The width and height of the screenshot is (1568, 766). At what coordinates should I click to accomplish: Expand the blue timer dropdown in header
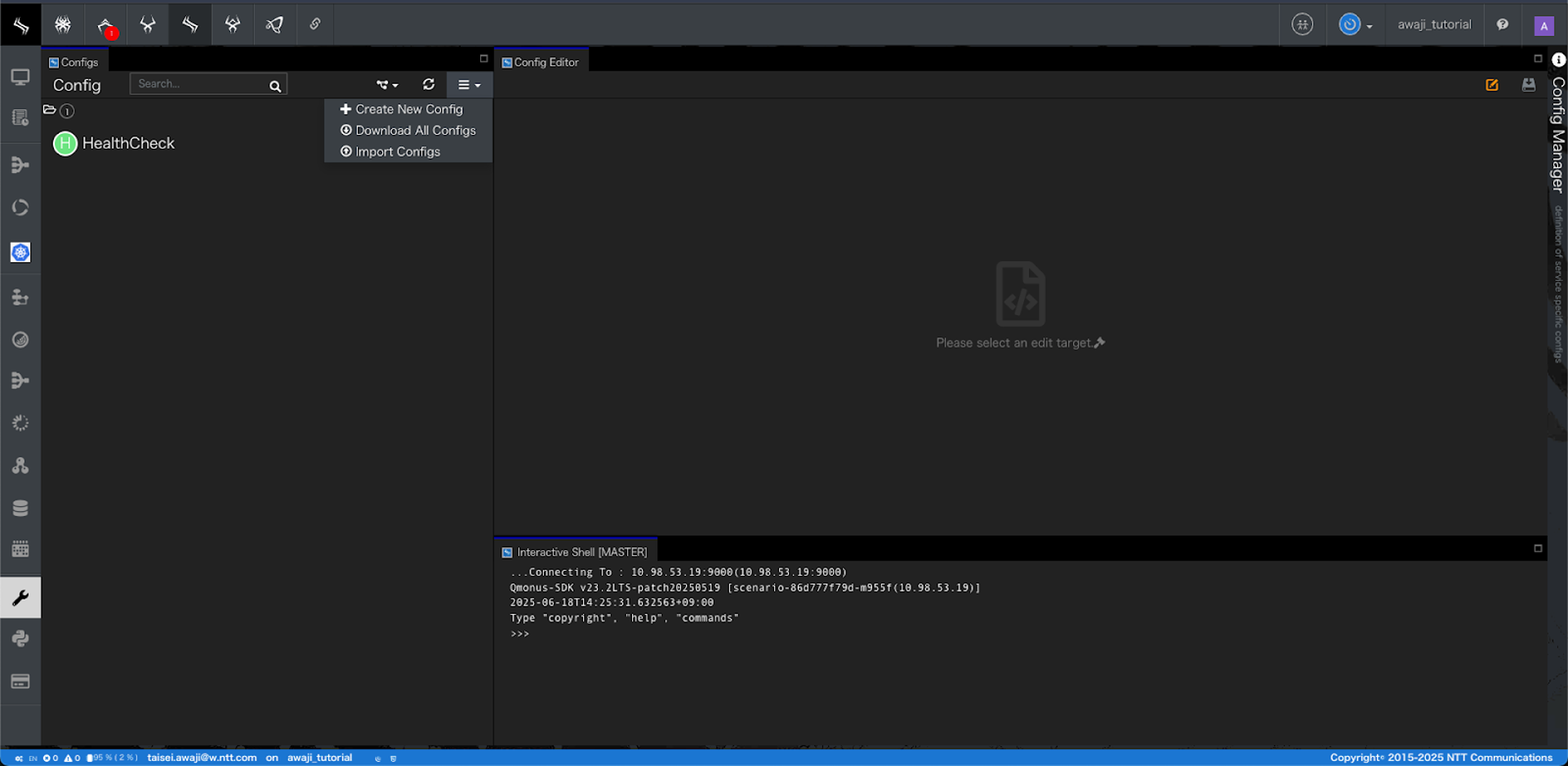(1356, 25)
